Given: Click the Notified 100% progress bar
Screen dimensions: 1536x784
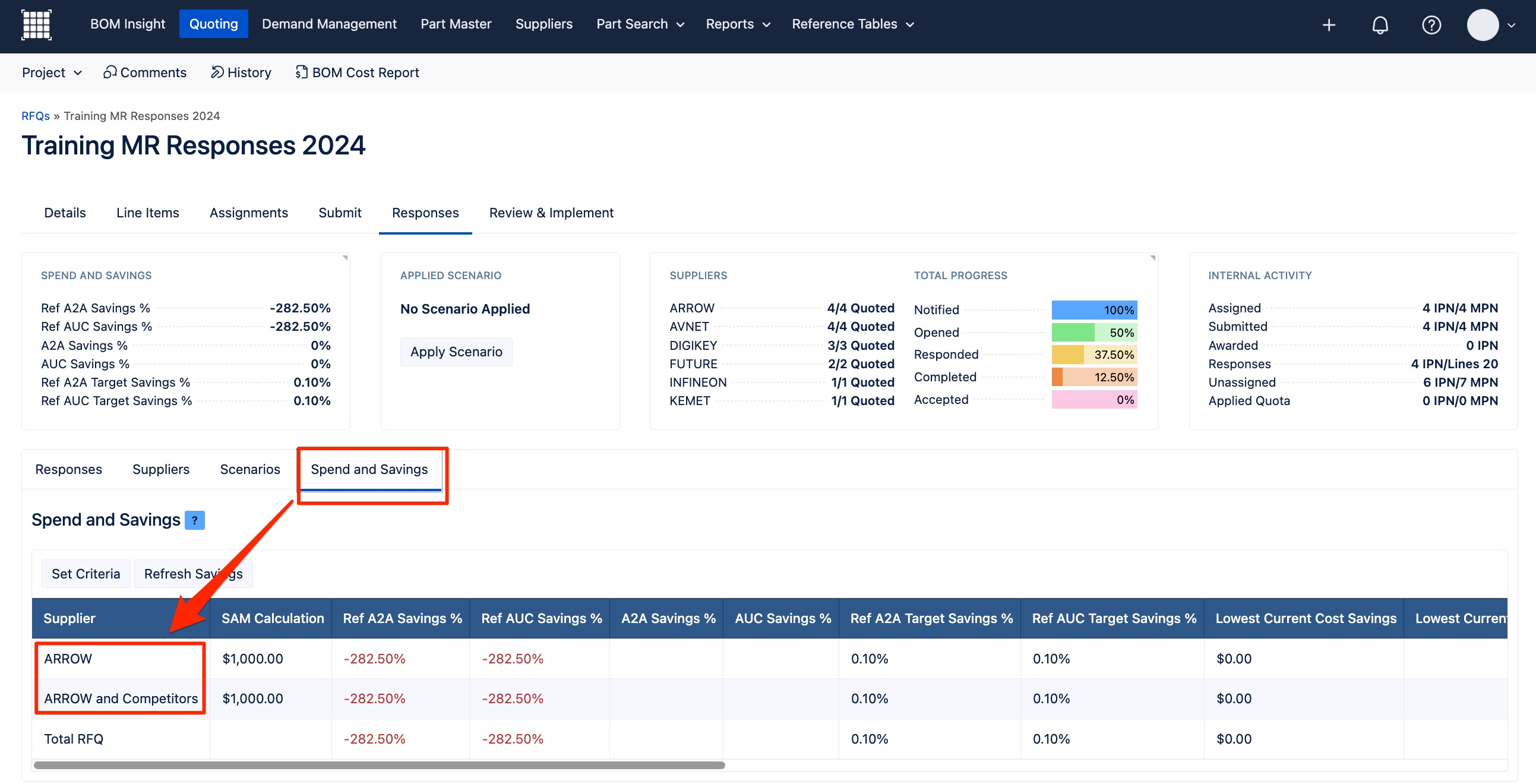Looking at the screenshot, I should (x=1093, y=310).
